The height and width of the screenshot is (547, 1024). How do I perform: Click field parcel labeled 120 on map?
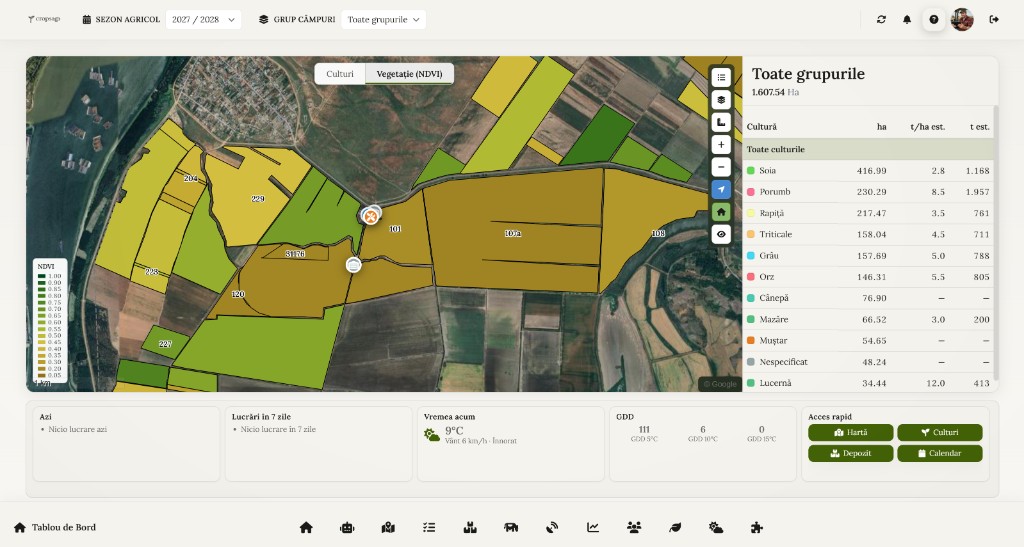(x=238, y=294)
